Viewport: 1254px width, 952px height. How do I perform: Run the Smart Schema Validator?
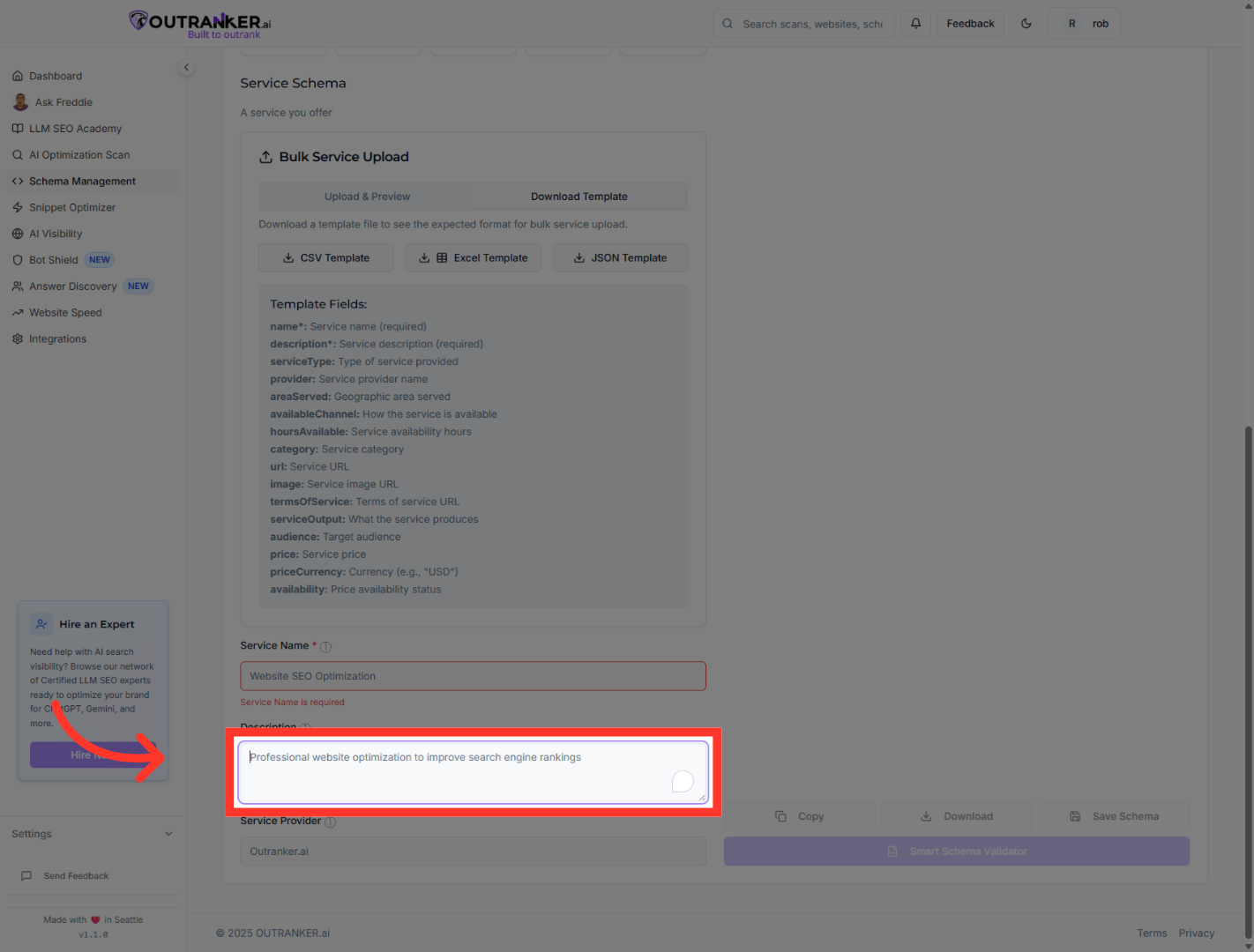(x=957, y=852)
